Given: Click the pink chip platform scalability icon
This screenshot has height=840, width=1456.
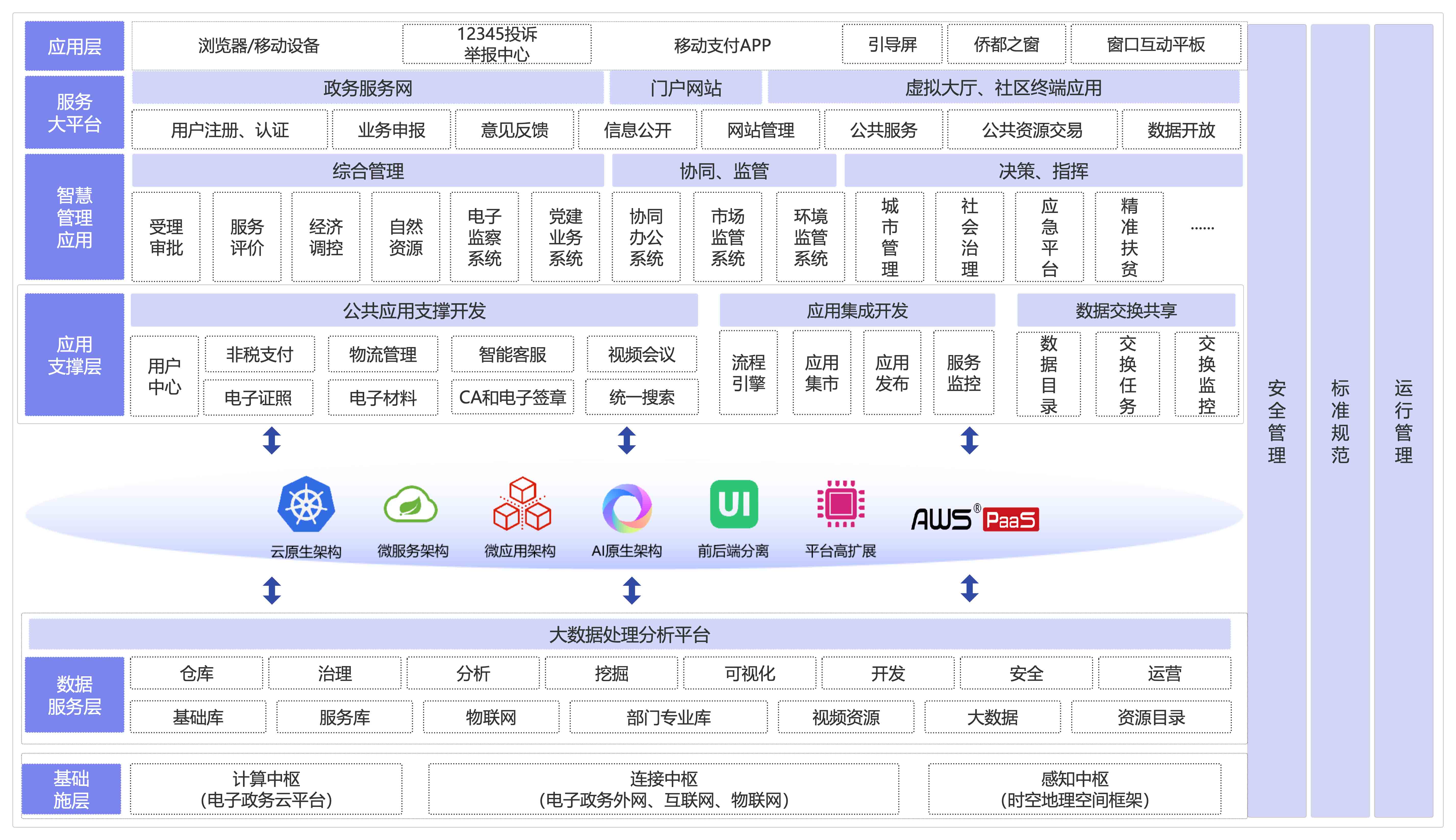Looking at the screenshot, I should point(841,504).
